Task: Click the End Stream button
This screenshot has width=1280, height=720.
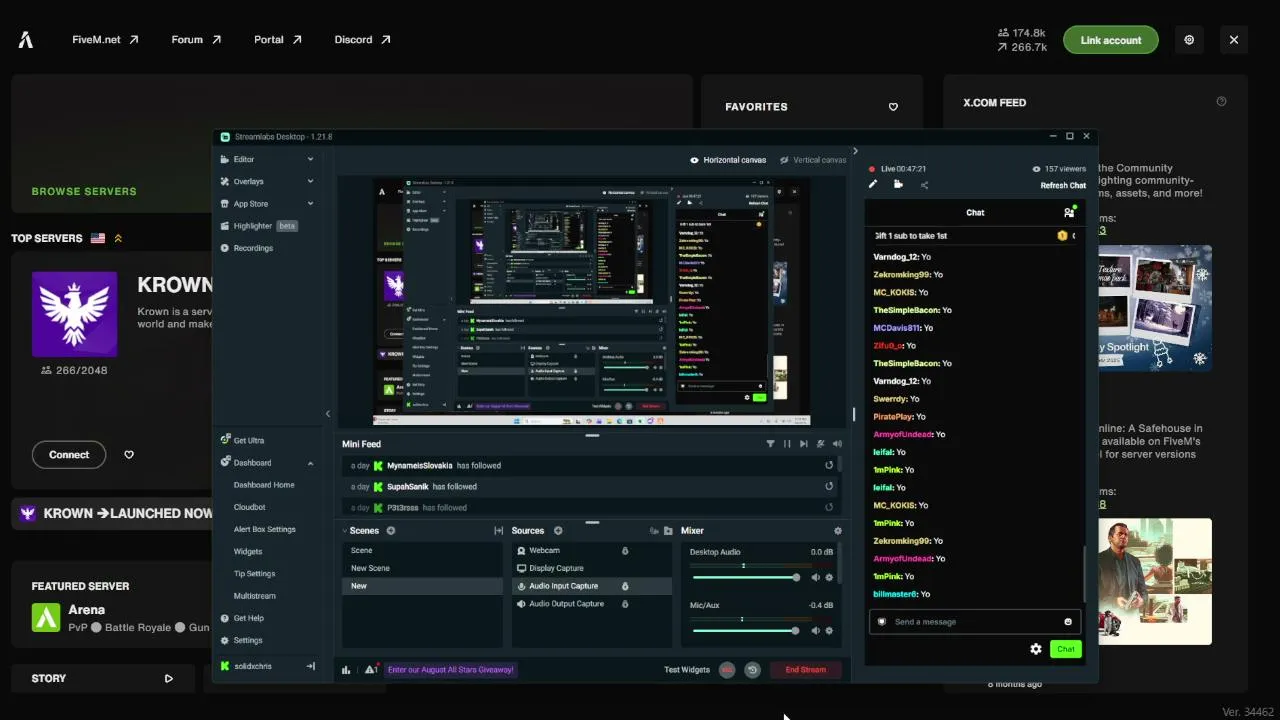Action: (805, 670)
